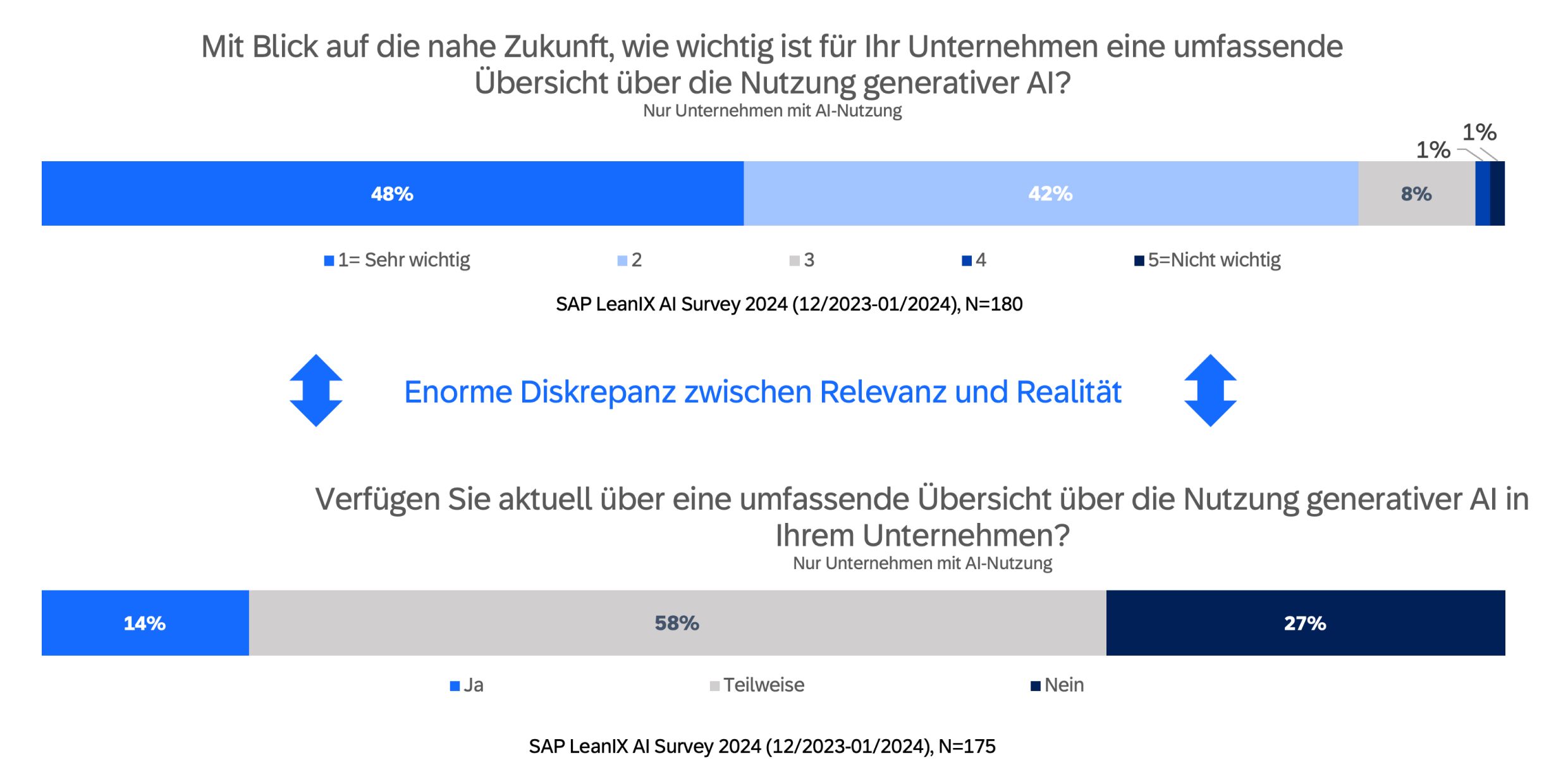Select the 48% bar segment
This screenshot has width=1568, height=779.
[392, 193]
